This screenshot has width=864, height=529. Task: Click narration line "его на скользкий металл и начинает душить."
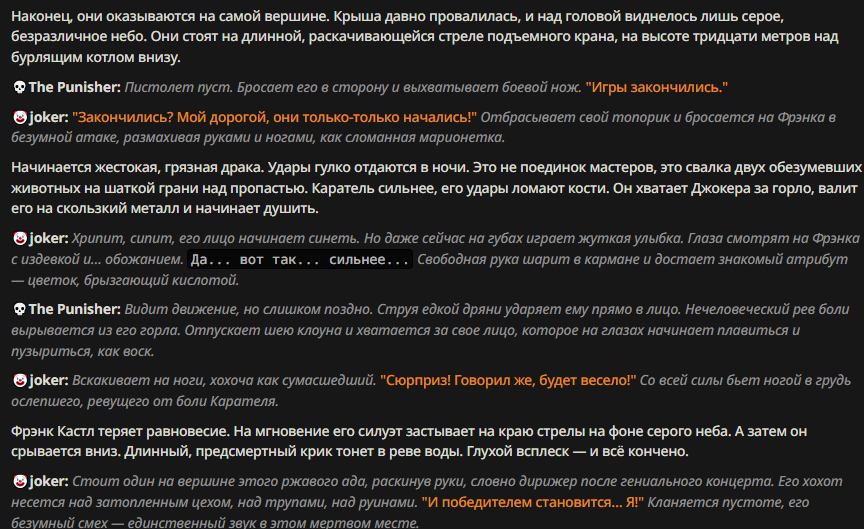point(165,208)
